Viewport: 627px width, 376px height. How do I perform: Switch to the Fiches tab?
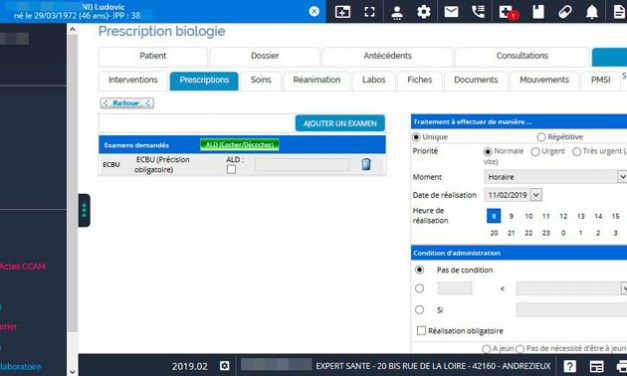coord(419,80)
